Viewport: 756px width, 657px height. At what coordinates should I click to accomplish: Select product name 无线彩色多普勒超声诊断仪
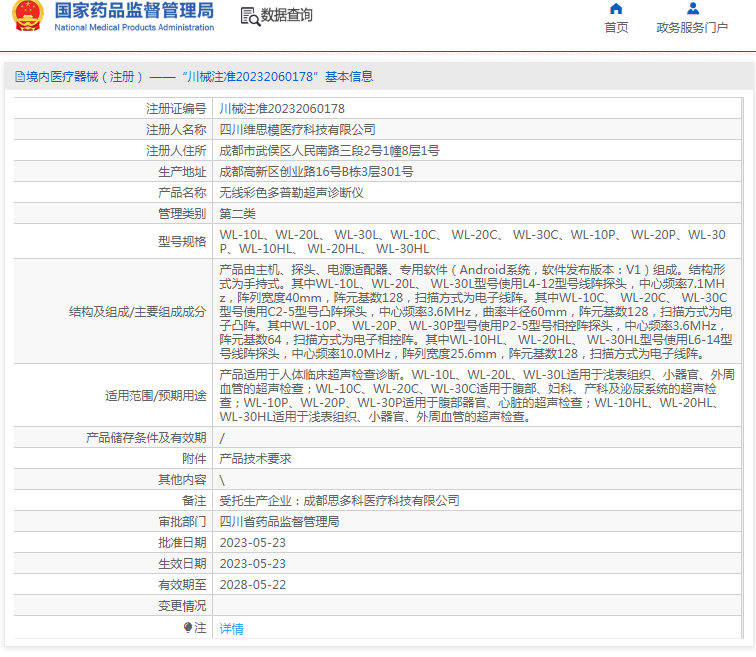coord(291,193)
